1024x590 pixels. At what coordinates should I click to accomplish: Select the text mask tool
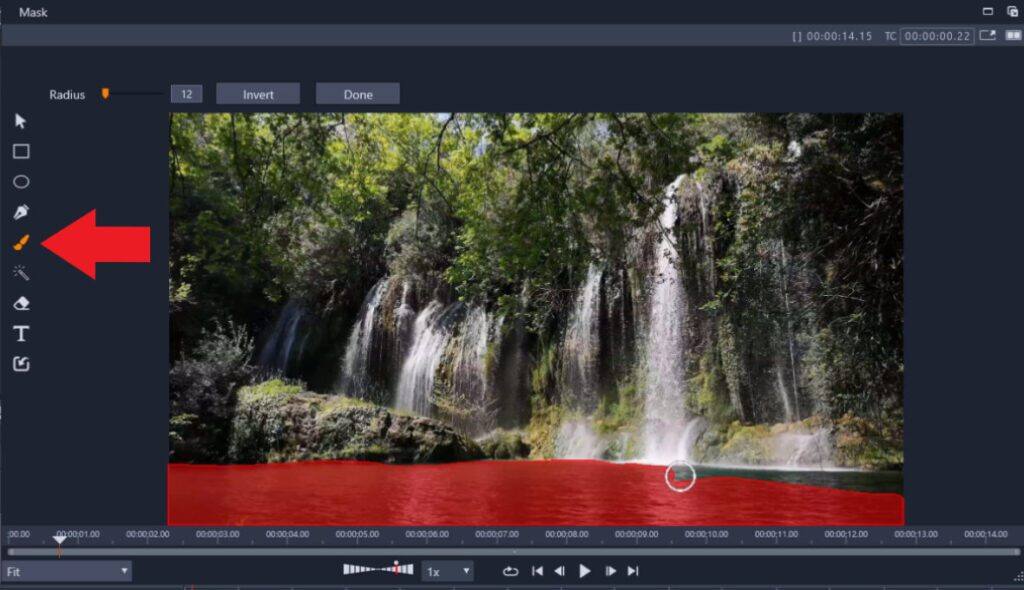(x=21, y=332)
